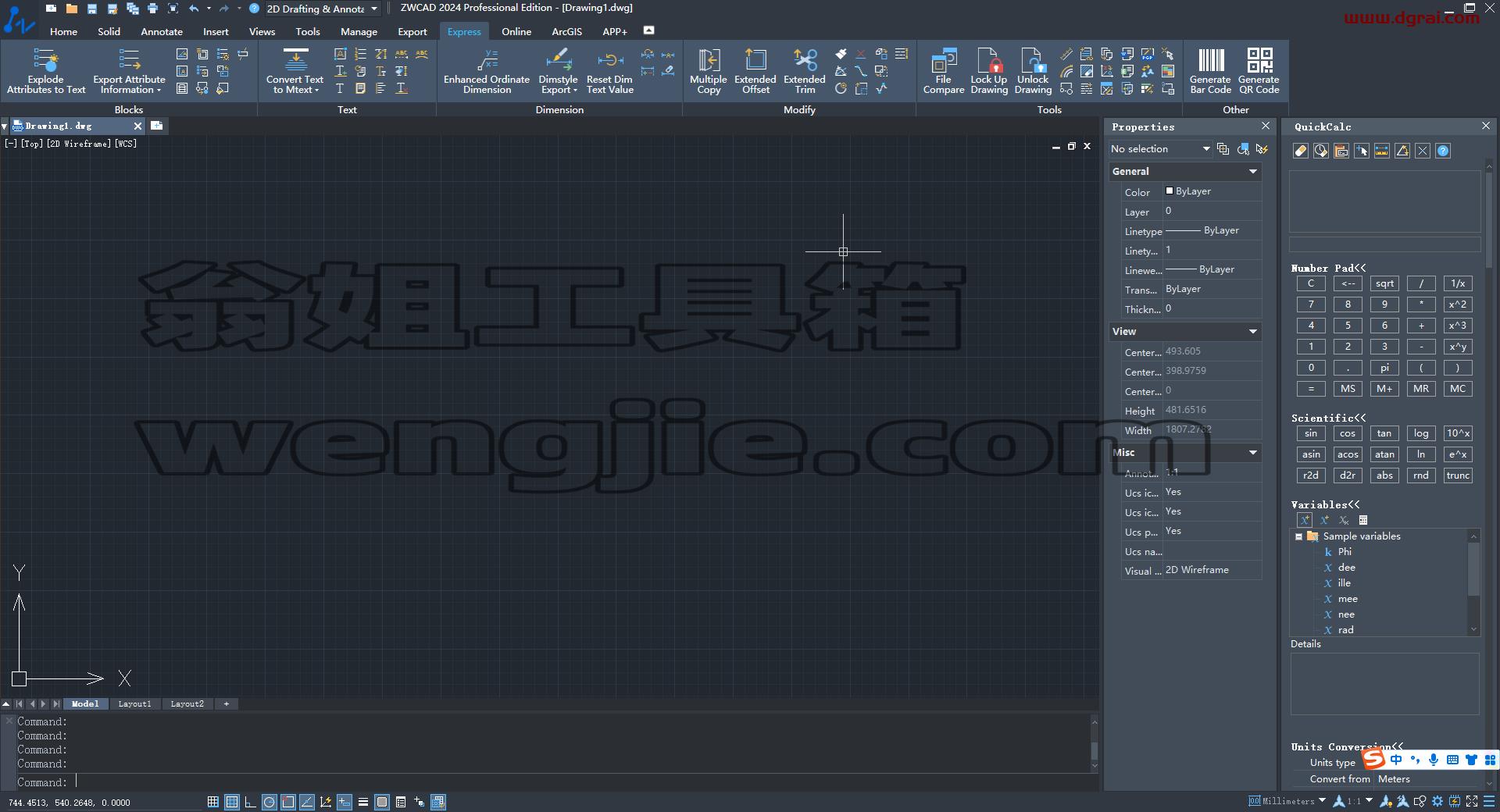Screen dimensions: 1500x812
Task: Select the Extended Offset tool
Action: [755, 71]
